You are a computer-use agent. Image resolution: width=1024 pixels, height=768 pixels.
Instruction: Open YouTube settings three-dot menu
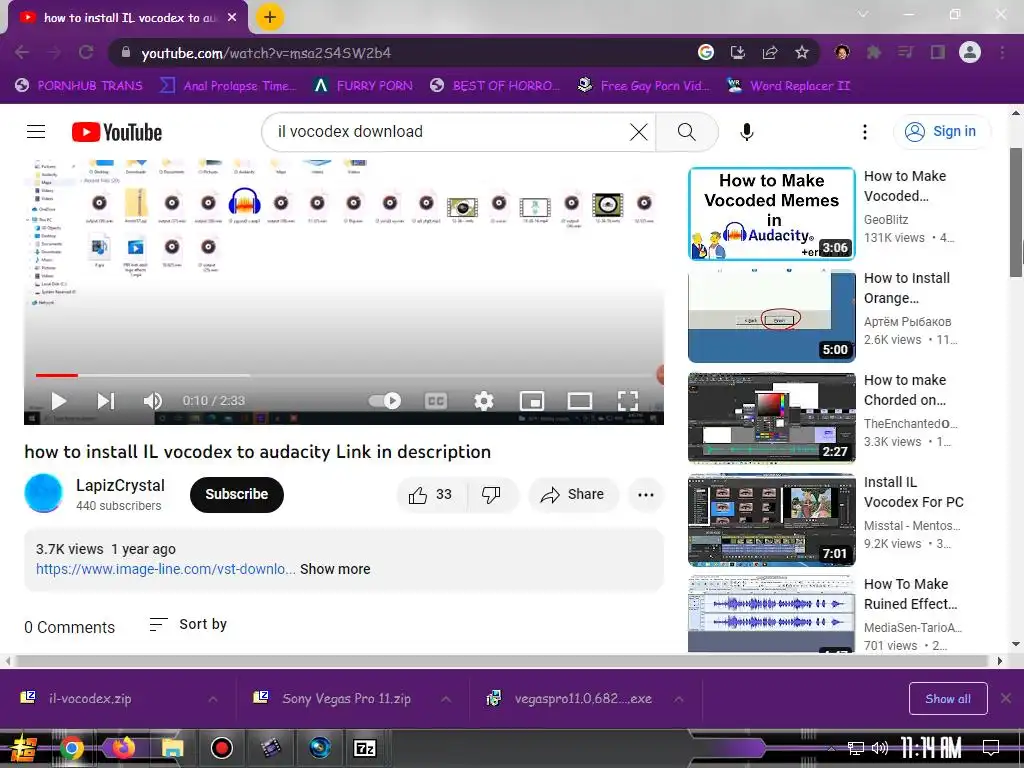pyautogui.click(x=865, y=132)
